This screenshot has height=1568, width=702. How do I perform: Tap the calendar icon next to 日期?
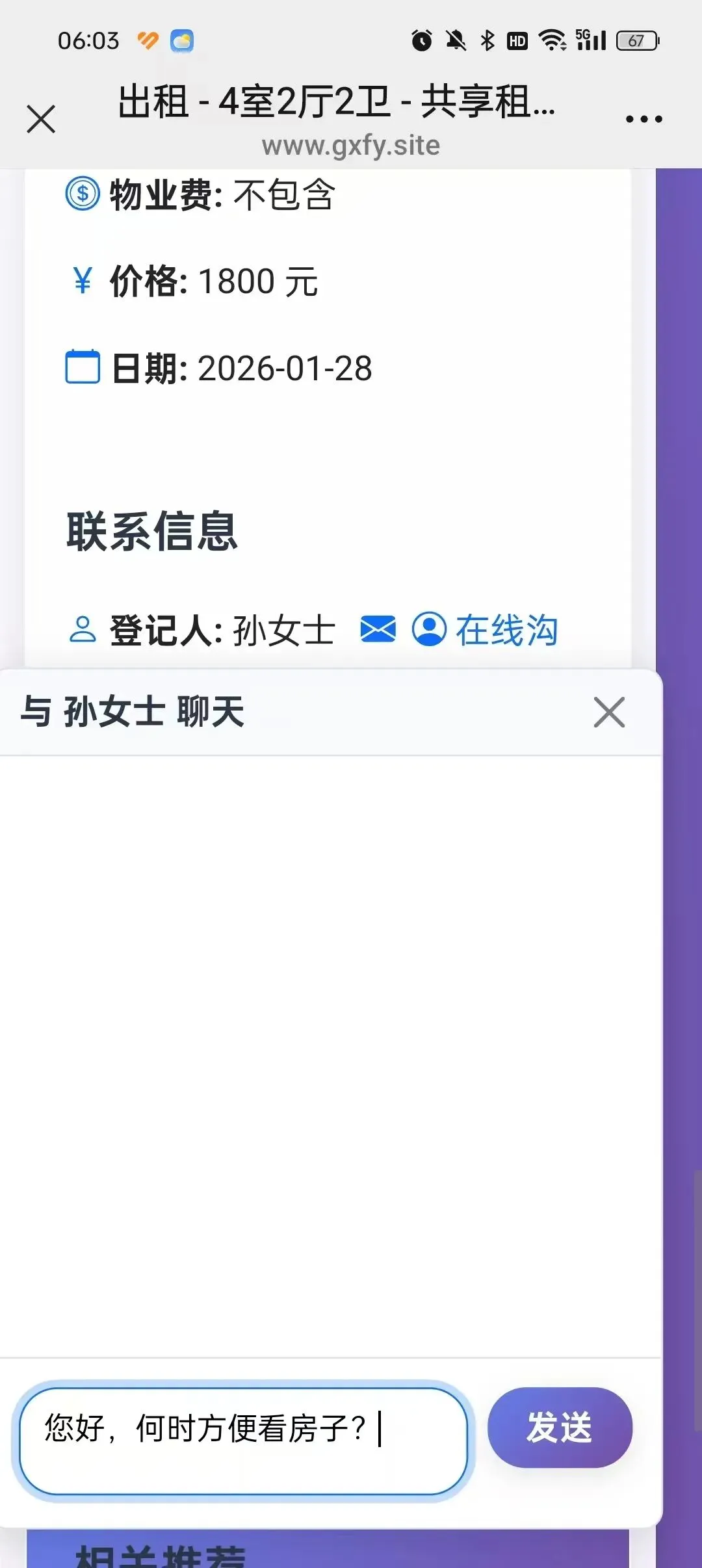tap(83, 367)
